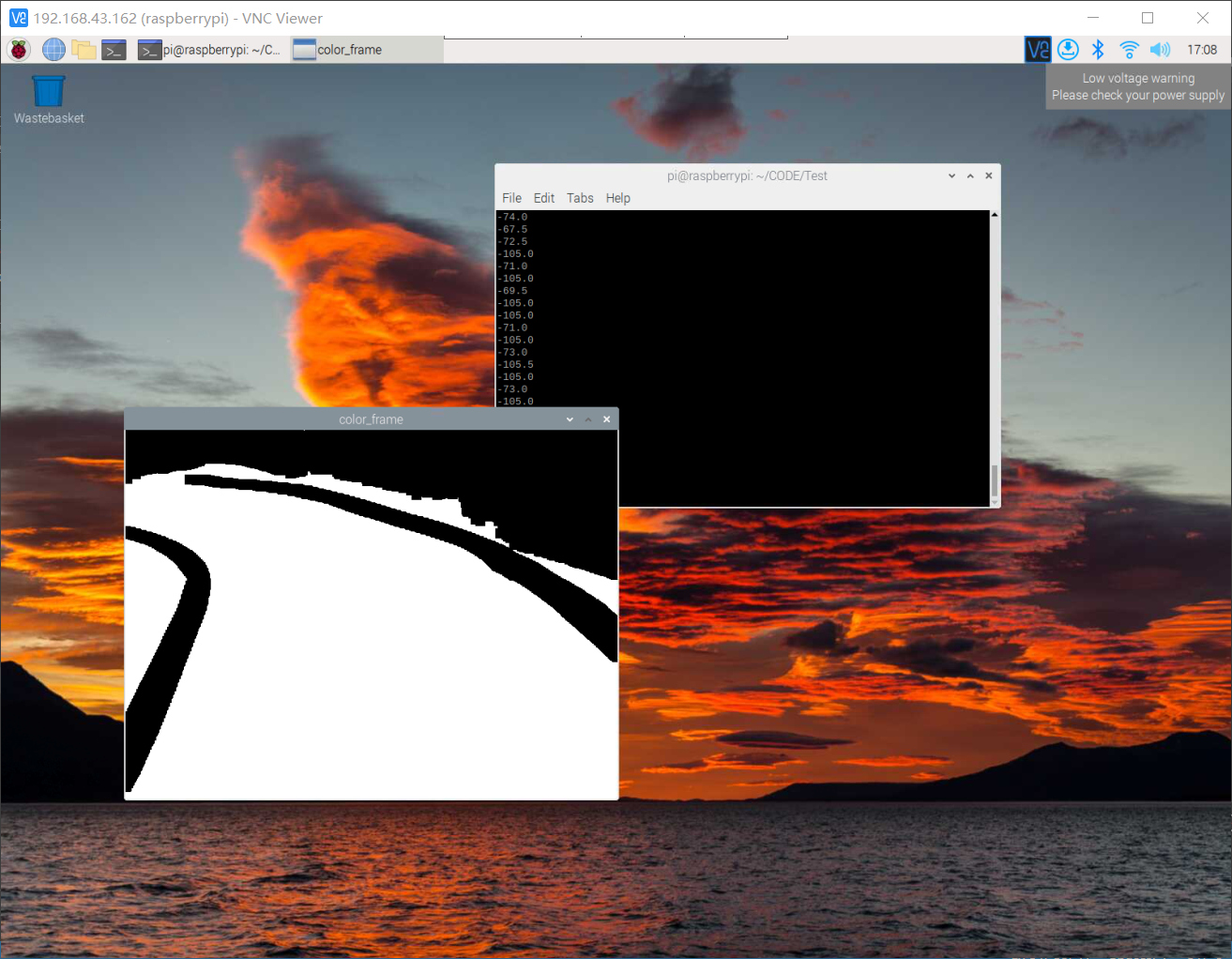Open the Bluetooth tray menu

[x=1098, y=50]
